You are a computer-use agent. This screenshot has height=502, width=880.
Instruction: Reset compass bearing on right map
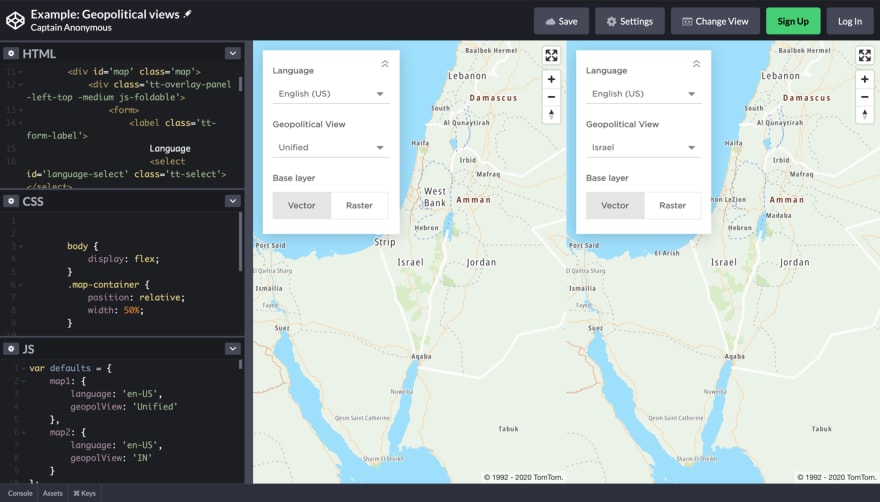(x=864, y=115)
